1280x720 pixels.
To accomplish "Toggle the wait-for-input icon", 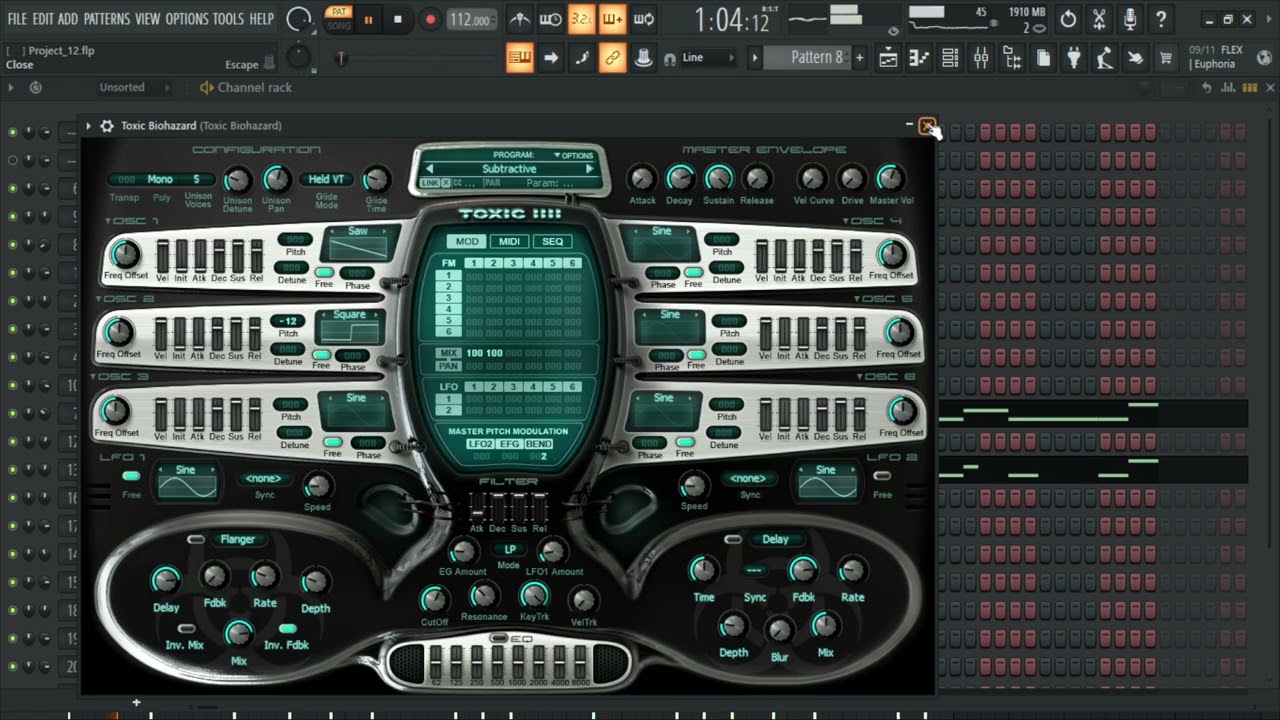I will coord(550,19).
